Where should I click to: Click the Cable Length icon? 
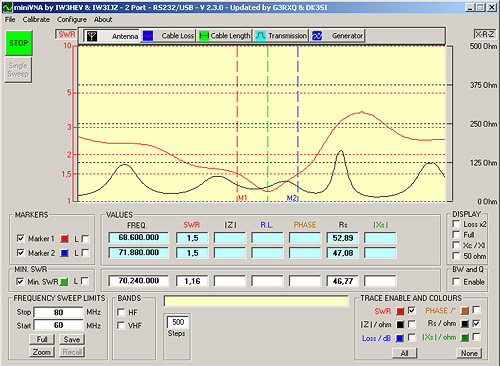point(204,36)
